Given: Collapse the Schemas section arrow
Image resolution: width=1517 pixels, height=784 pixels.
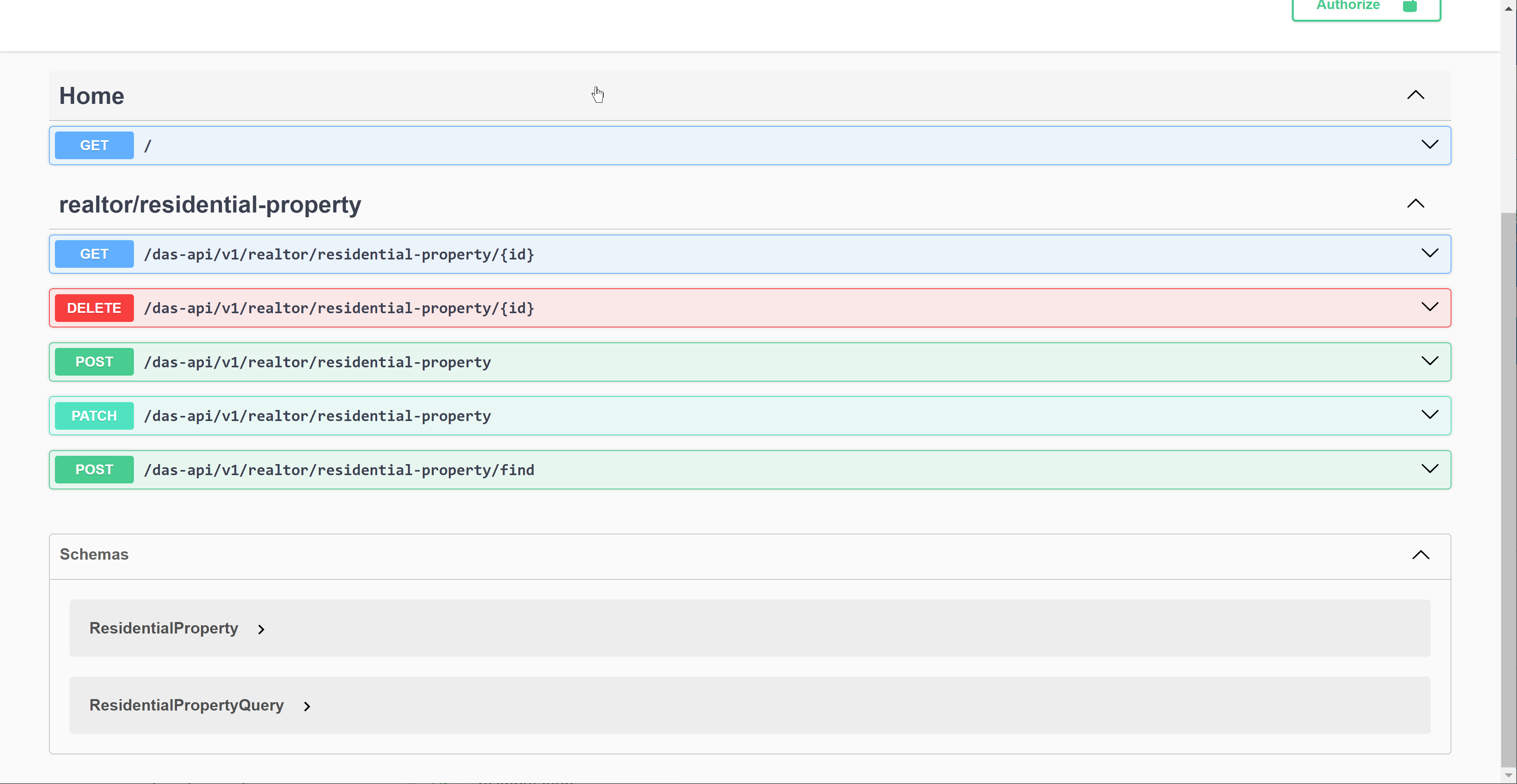Looking at the screenshot, I should pyautogui.click(x=1421, y=555).
